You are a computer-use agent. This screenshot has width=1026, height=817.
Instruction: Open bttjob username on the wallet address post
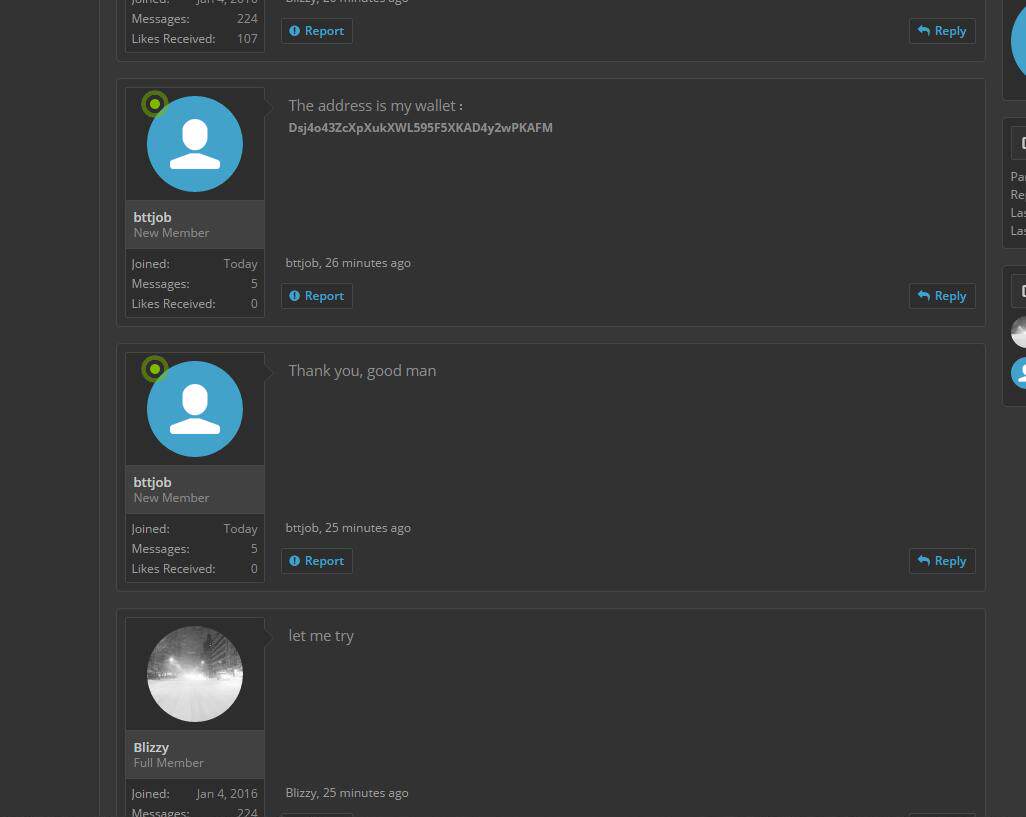[x=152, y=217]
